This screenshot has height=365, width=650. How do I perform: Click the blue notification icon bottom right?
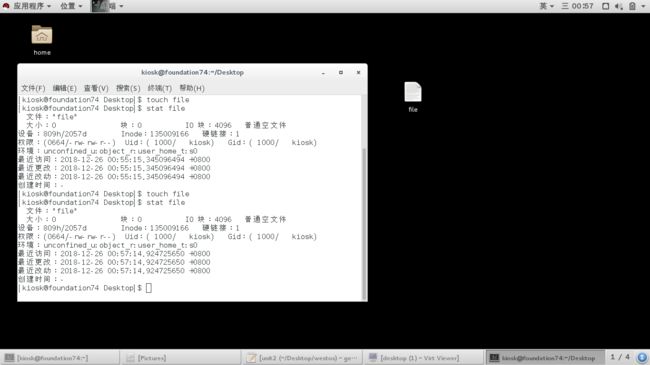tap(642, 357)
